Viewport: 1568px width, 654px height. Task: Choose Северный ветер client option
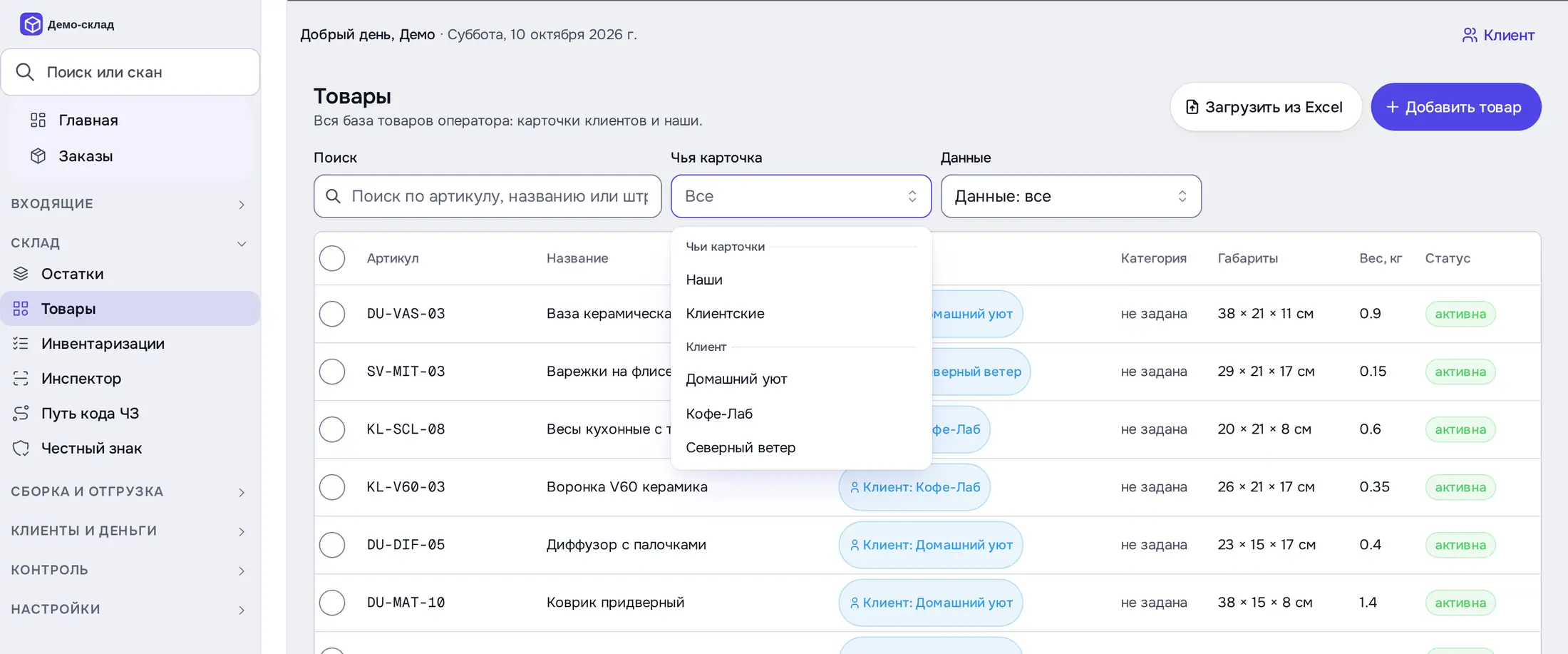[x=800, y=448]
